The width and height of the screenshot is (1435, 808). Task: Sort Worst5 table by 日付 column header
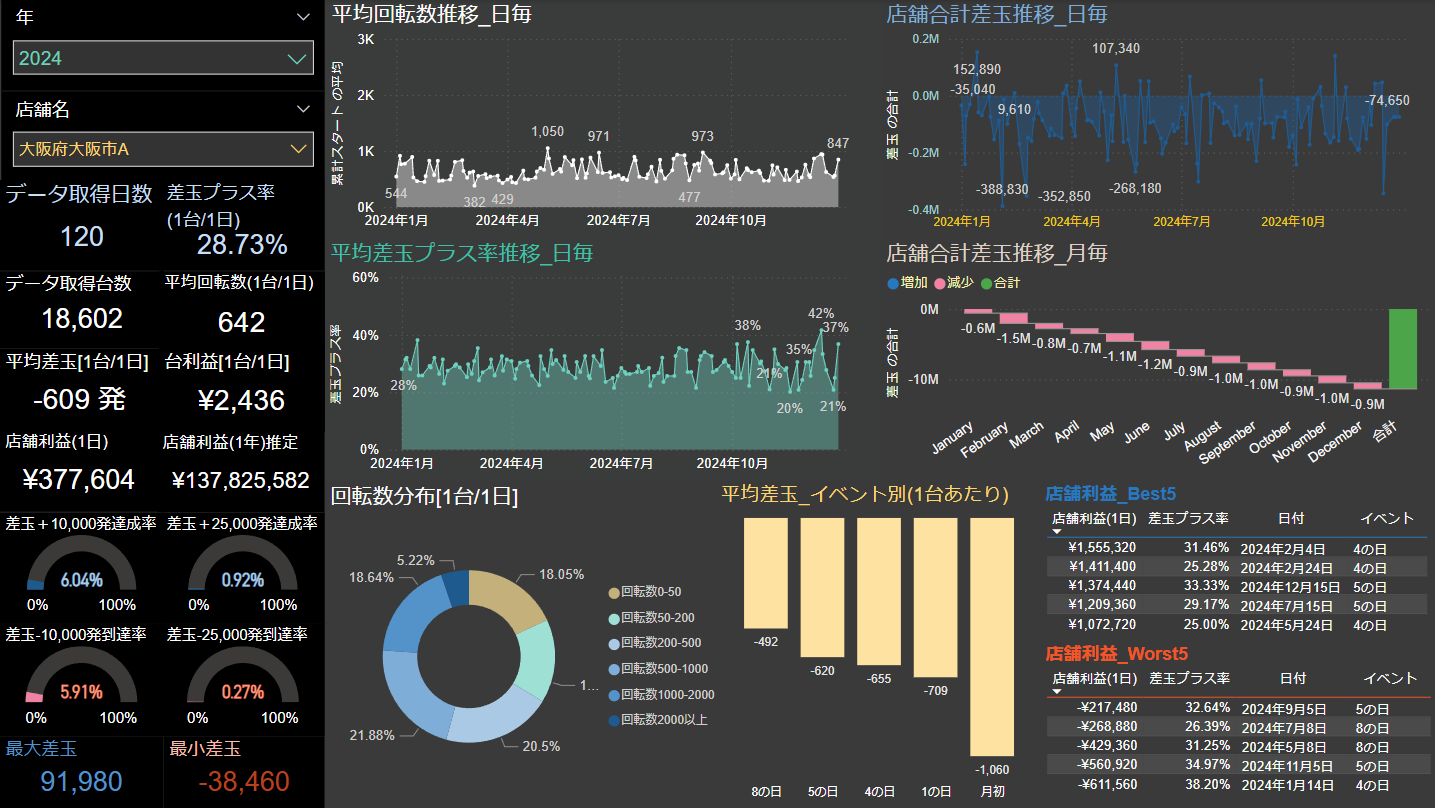tap(1292, 678)
